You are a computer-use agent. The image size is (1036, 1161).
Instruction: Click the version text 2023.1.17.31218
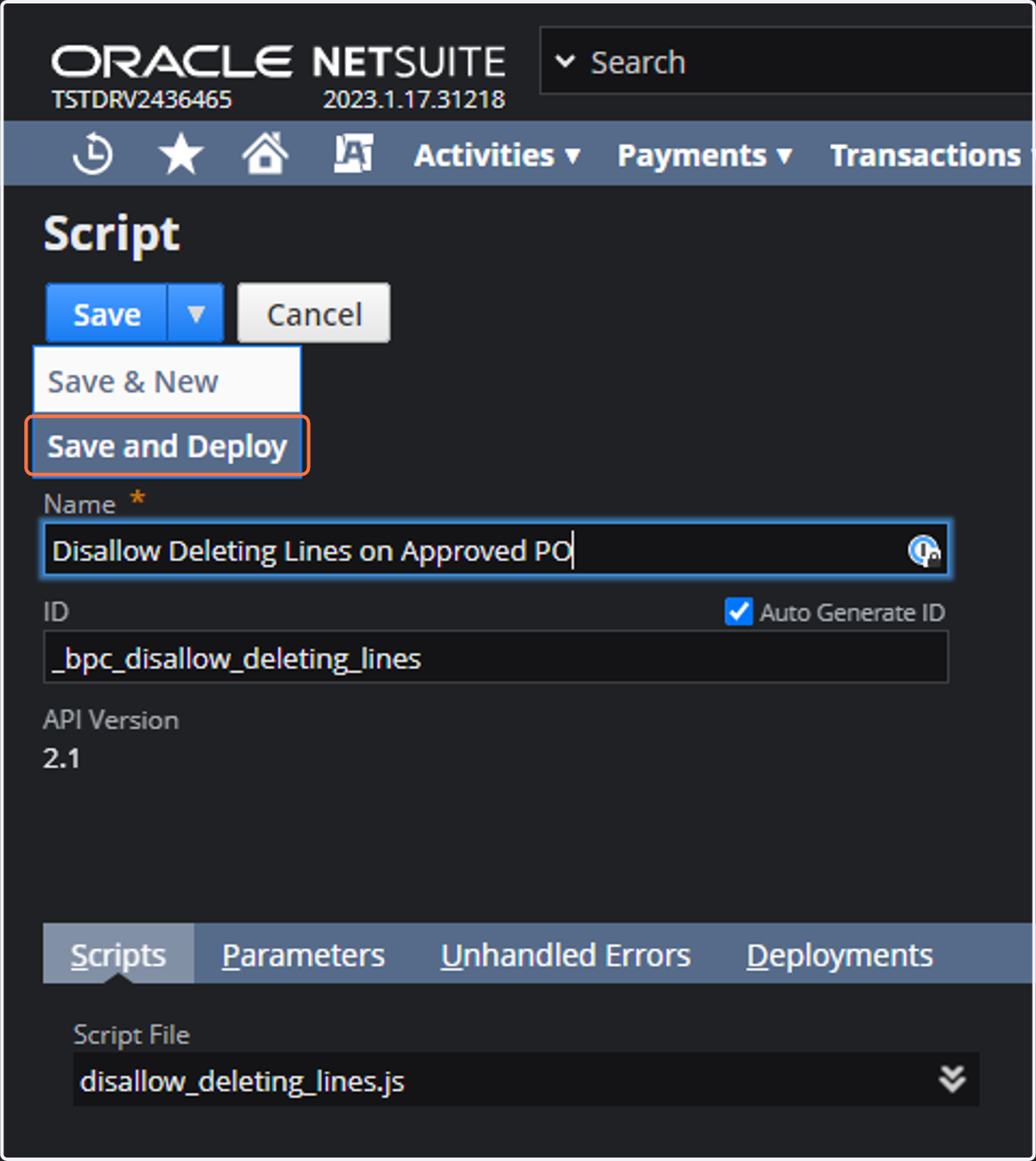414,99
